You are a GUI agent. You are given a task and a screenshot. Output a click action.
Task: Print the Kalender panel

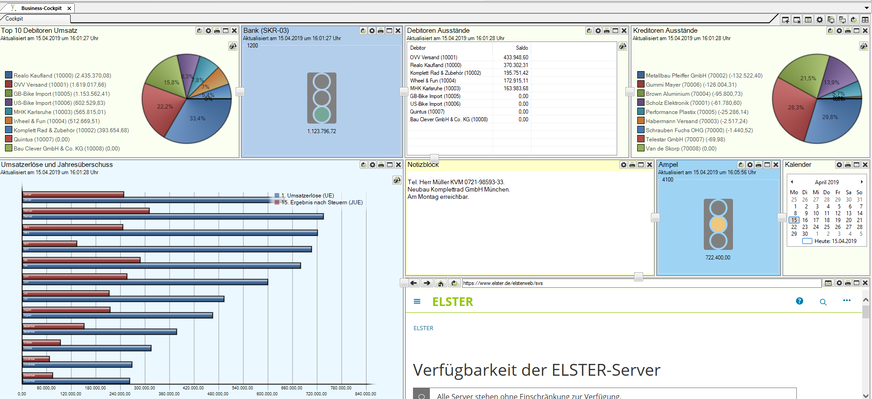848,165
